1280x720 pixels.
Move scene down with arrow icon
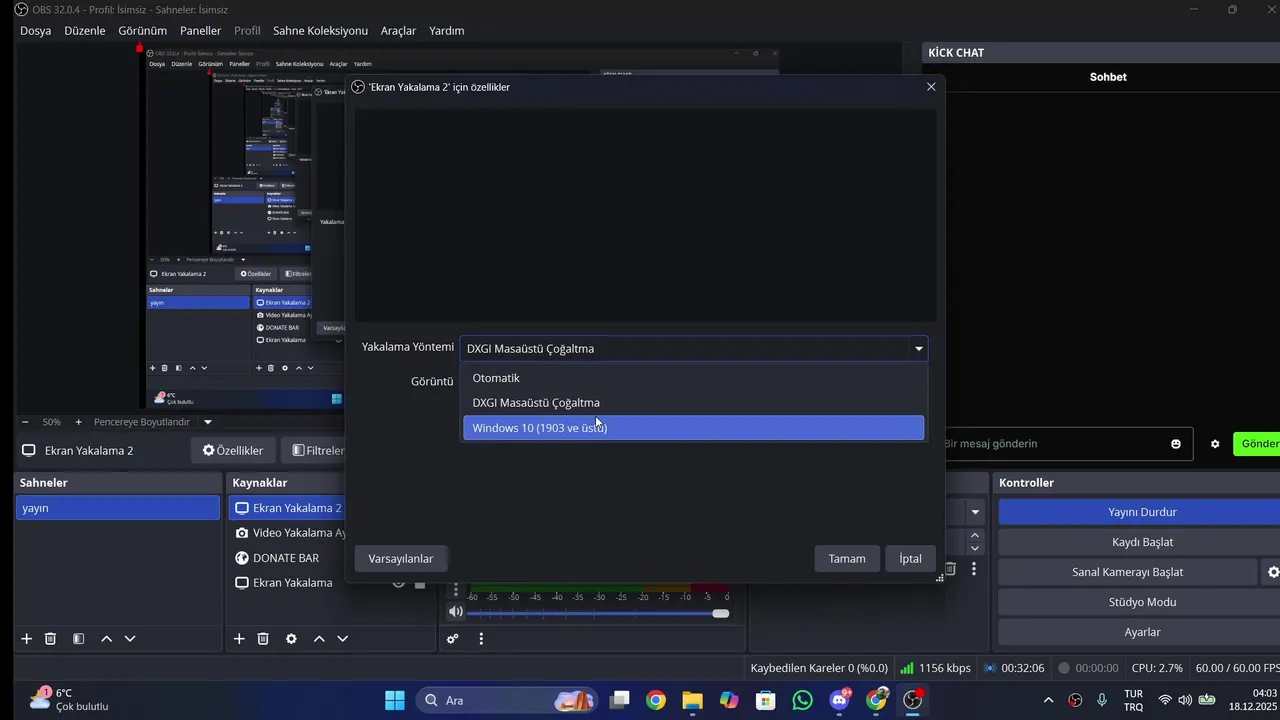pyautogui.click(x=130, y=639)
